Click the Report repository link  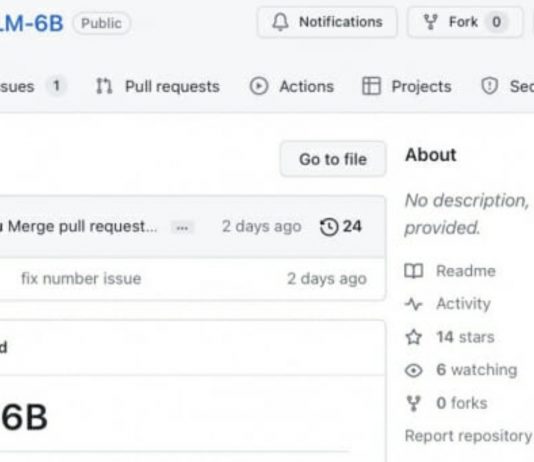tap(468, 436)
